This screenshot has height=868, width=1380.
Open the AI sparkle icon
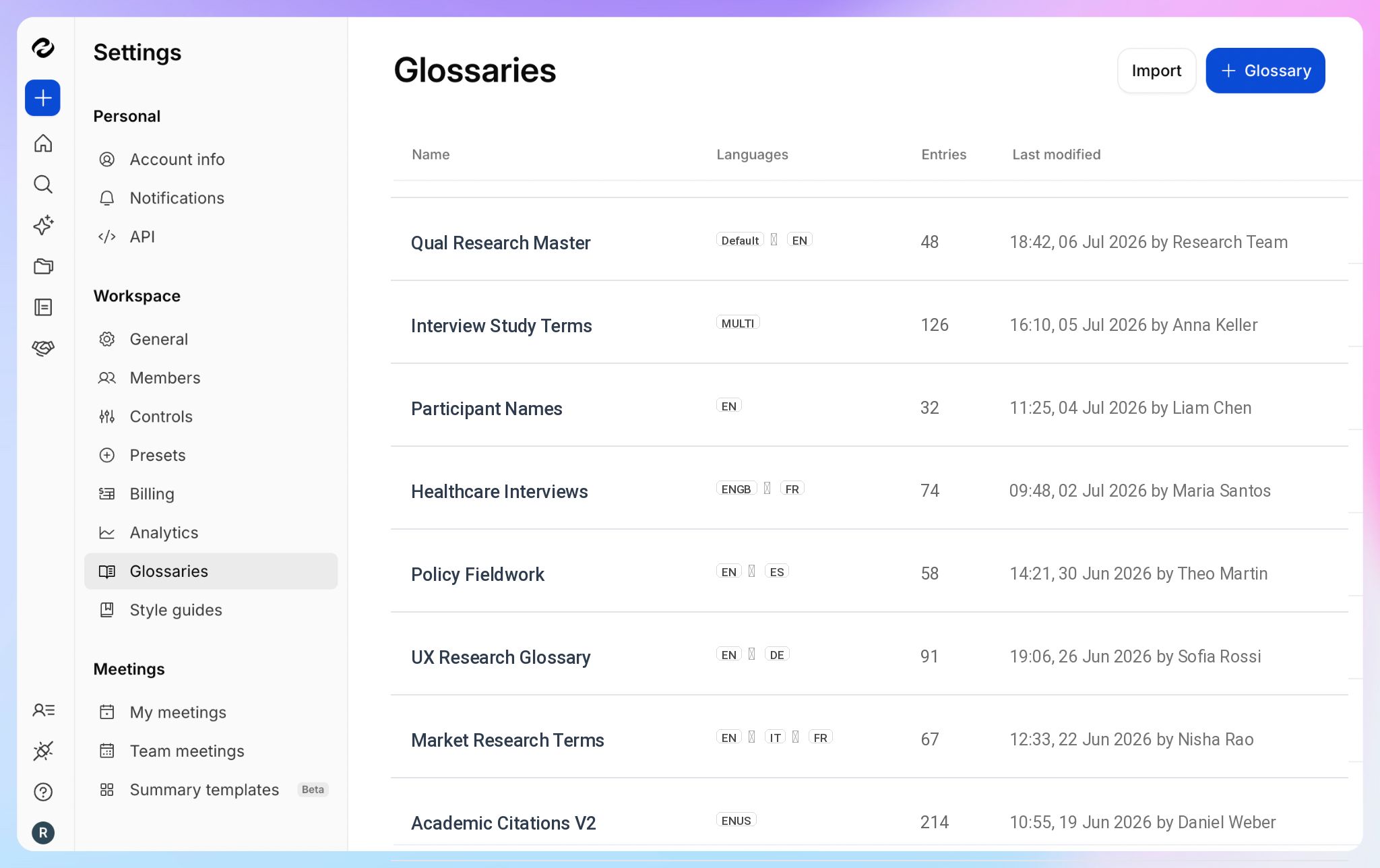(x=43, y=225)
